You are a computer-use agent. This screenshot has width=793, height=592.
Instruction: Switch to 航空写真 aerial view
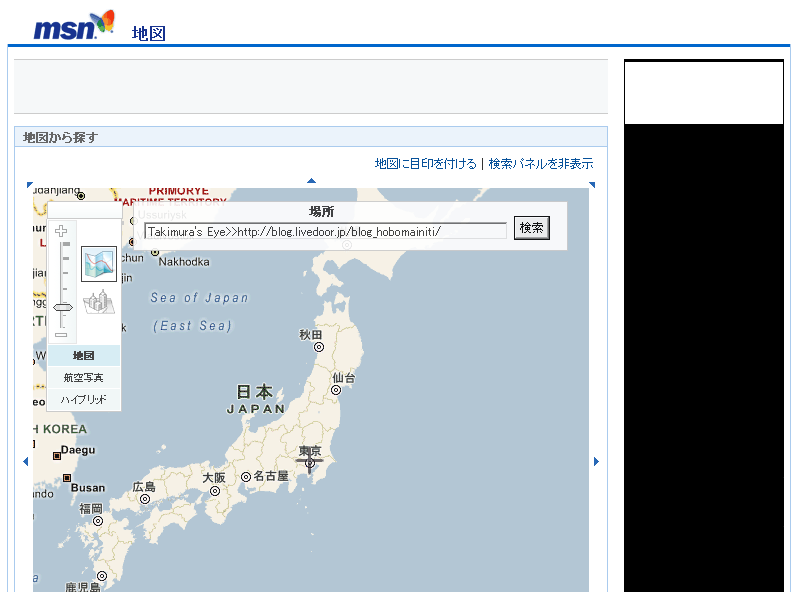click(x=83, y=378)
